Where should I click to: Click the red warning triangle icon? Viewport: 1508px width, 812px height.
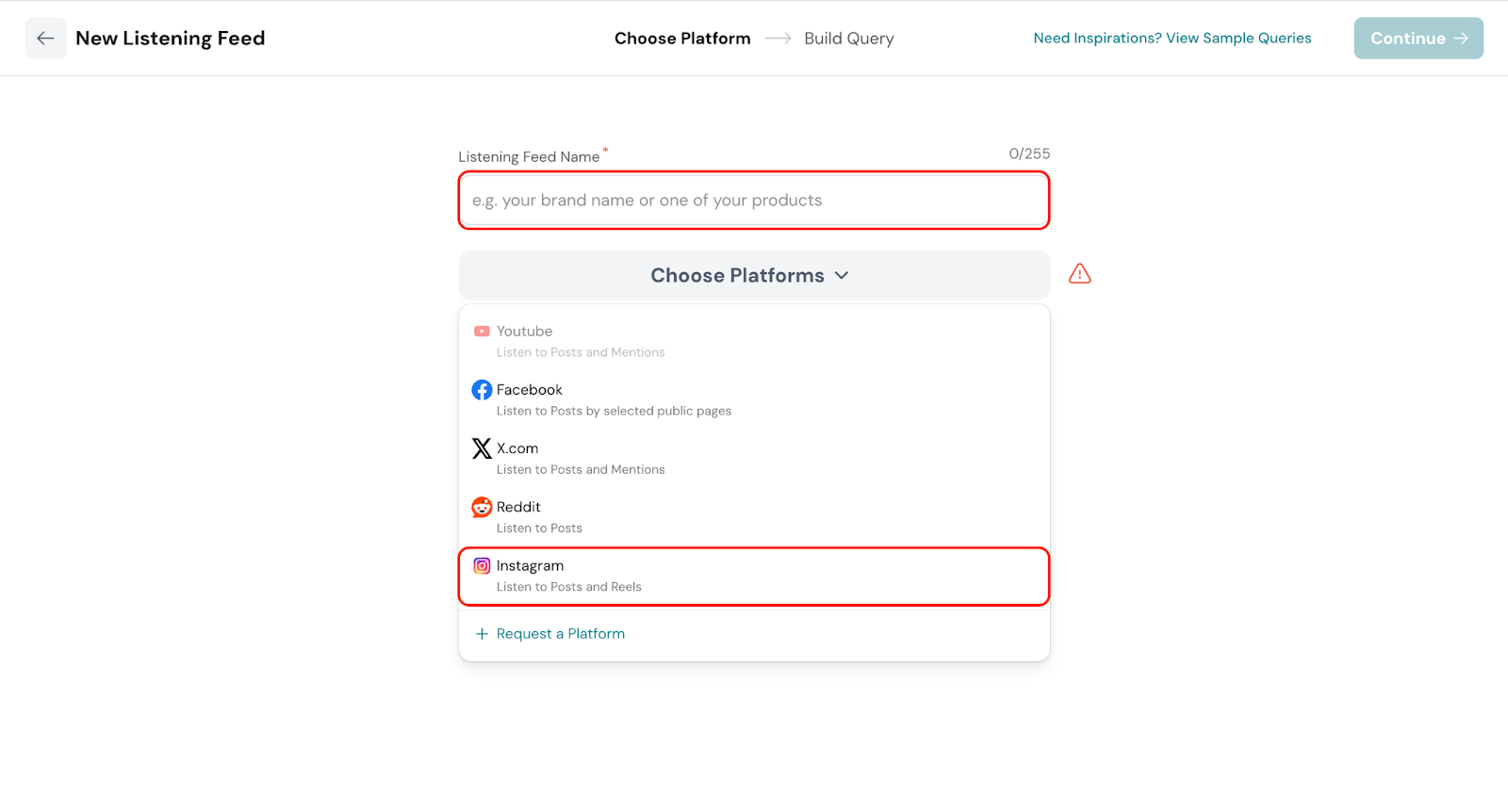point(1079,274)
